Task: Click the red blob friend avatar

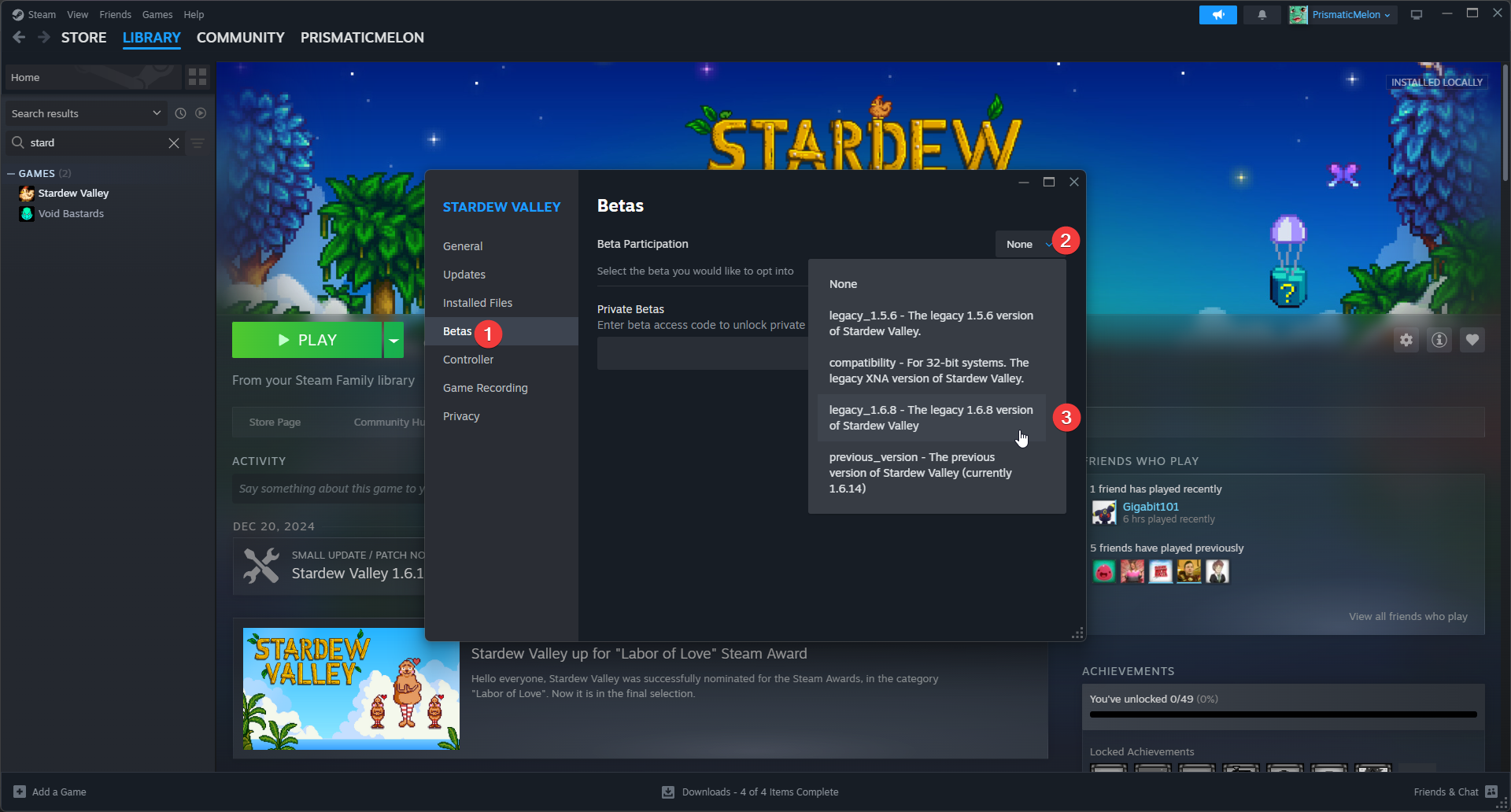Action: pyautogui.click(x=1104, y=571)
